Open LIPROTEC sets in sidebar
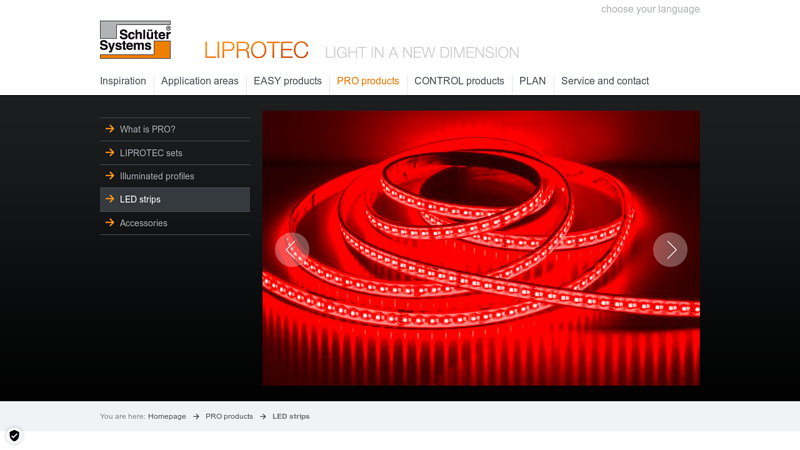Image resolution: width=800 pixels, height=450 pixels. coord(175,153)
